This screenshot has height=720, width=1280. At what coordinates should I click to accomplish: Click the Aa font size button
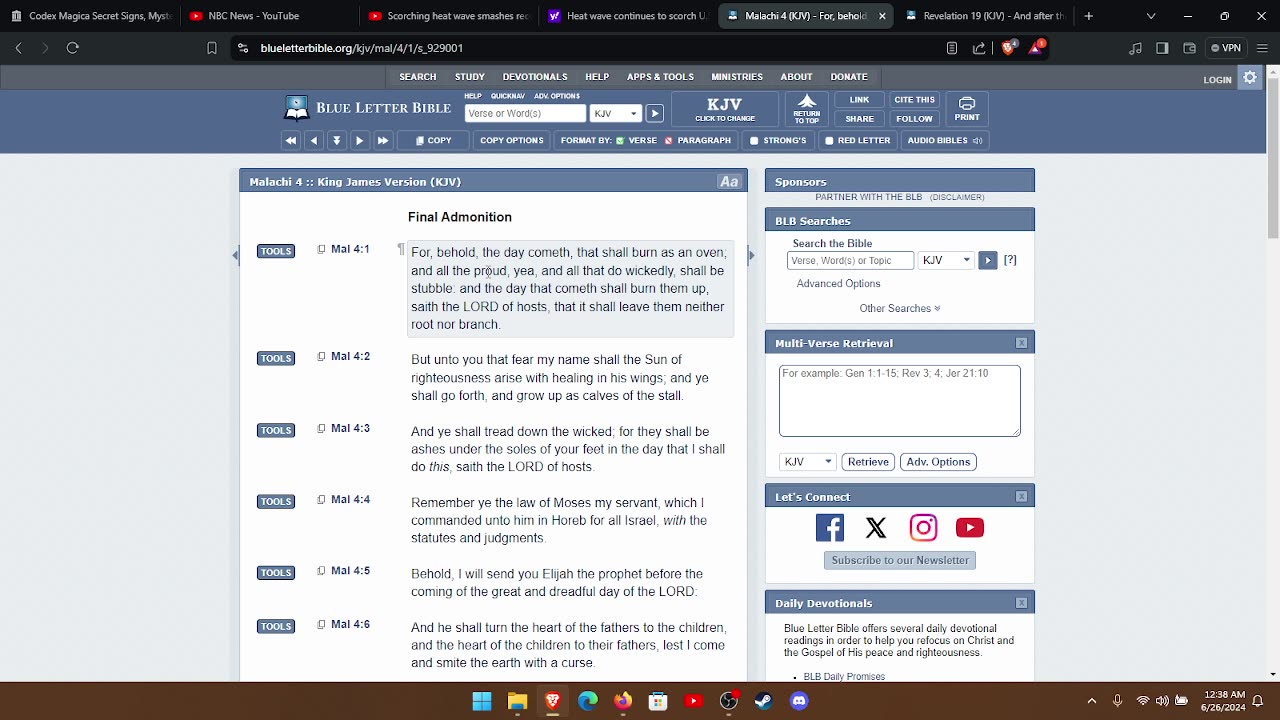click(x=729, y=182)
